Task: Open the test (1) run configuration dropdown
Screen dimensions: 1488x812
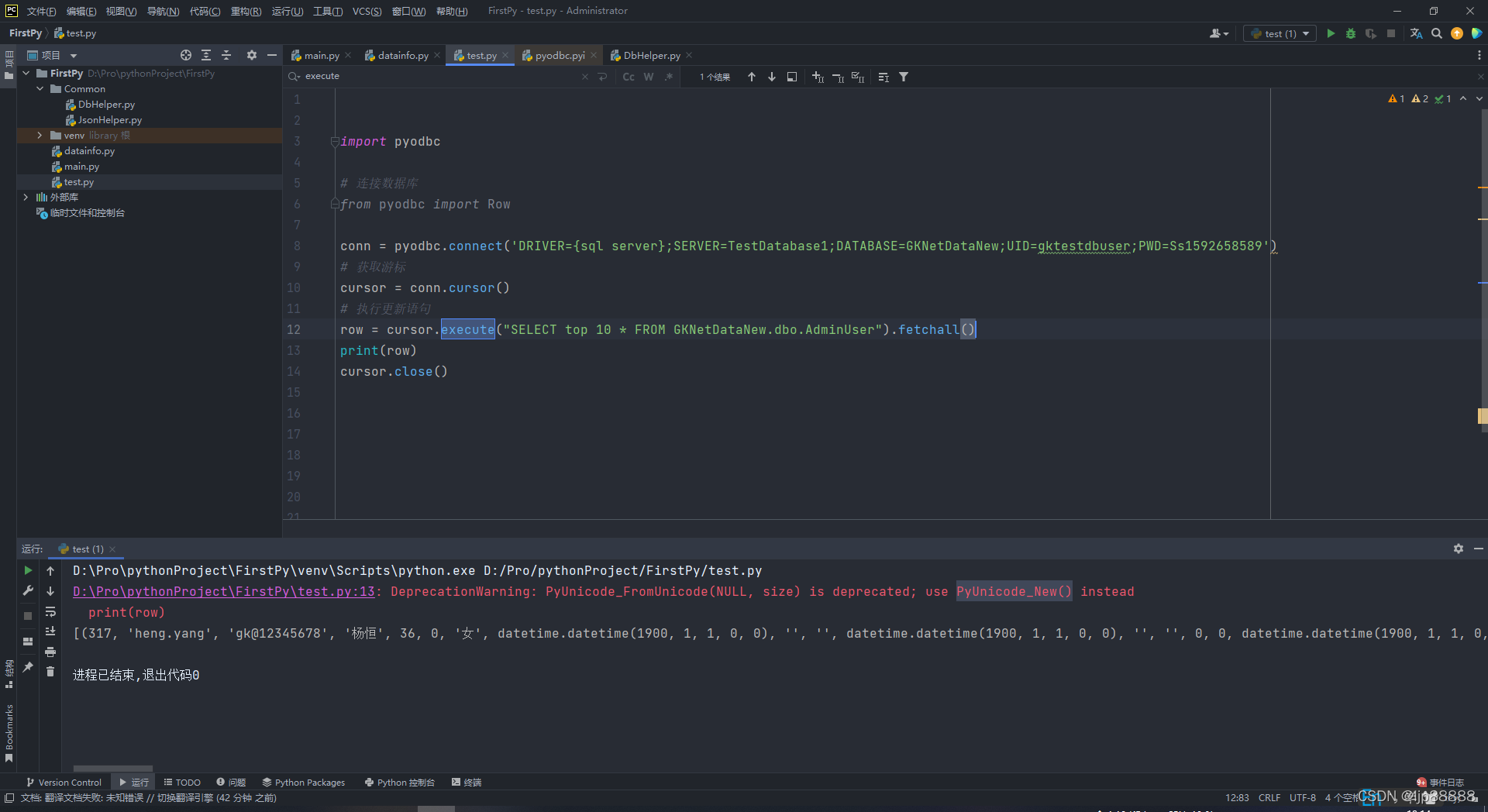Action: (x=1279, y=33)
